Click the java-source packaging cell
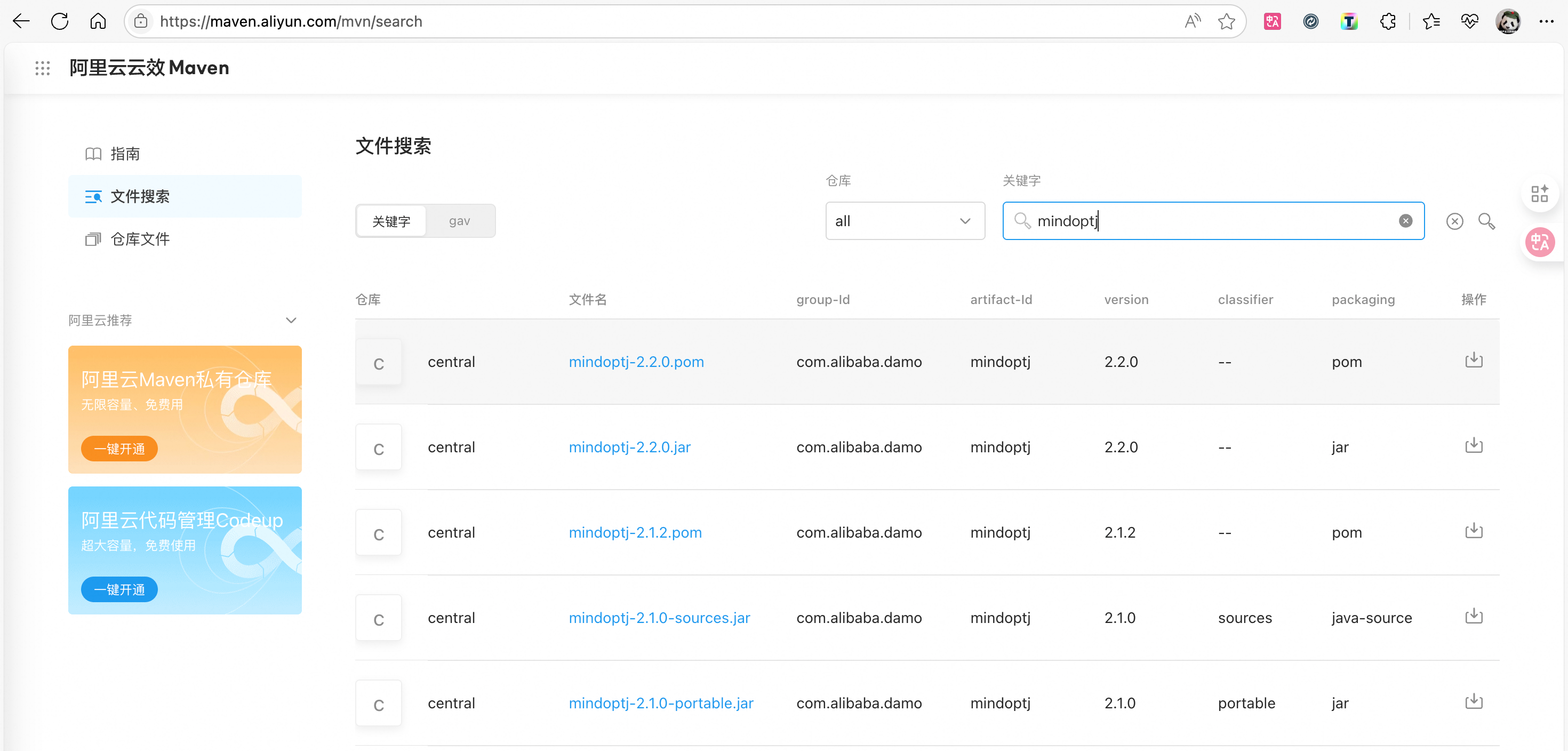 (1371, 617)
